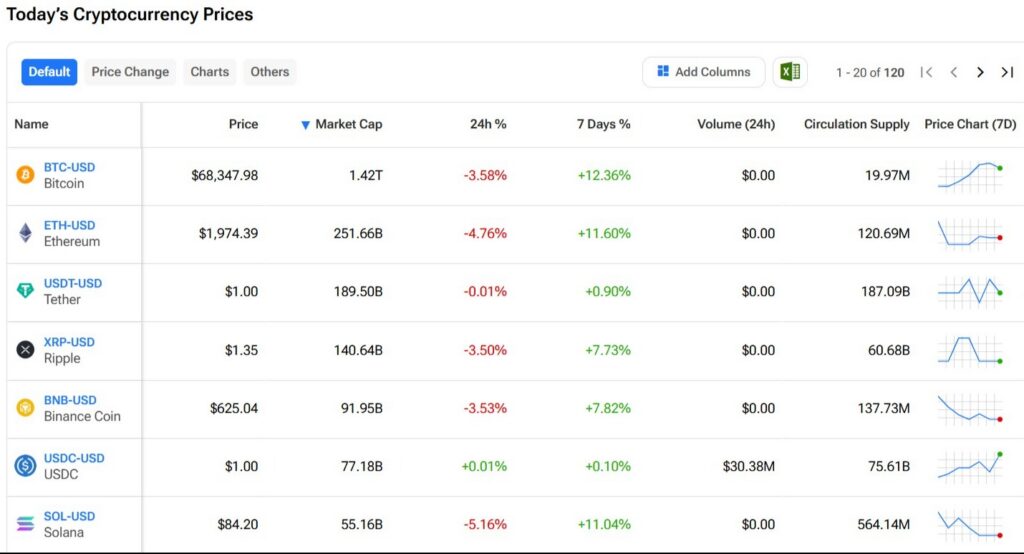The width and height of the screenshot is (1024, 554).
Task: Export table with the Excel icon
Action: 789,72
